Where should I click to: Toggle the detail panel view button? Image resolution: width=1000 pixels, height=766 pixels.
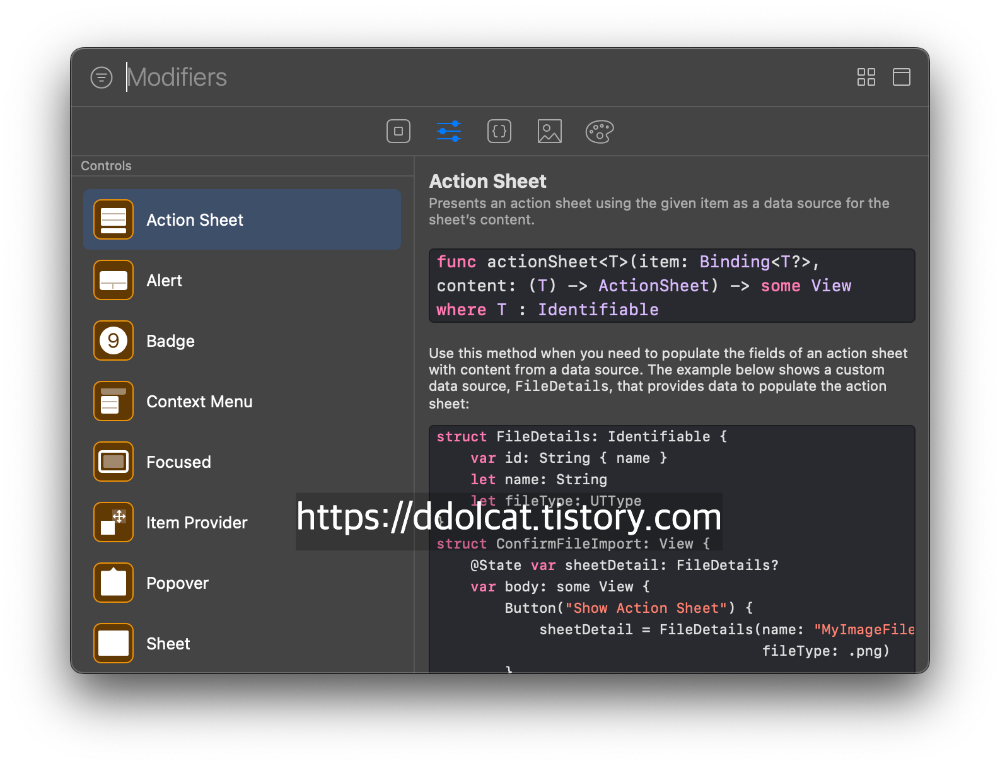[x=901, y=78]
